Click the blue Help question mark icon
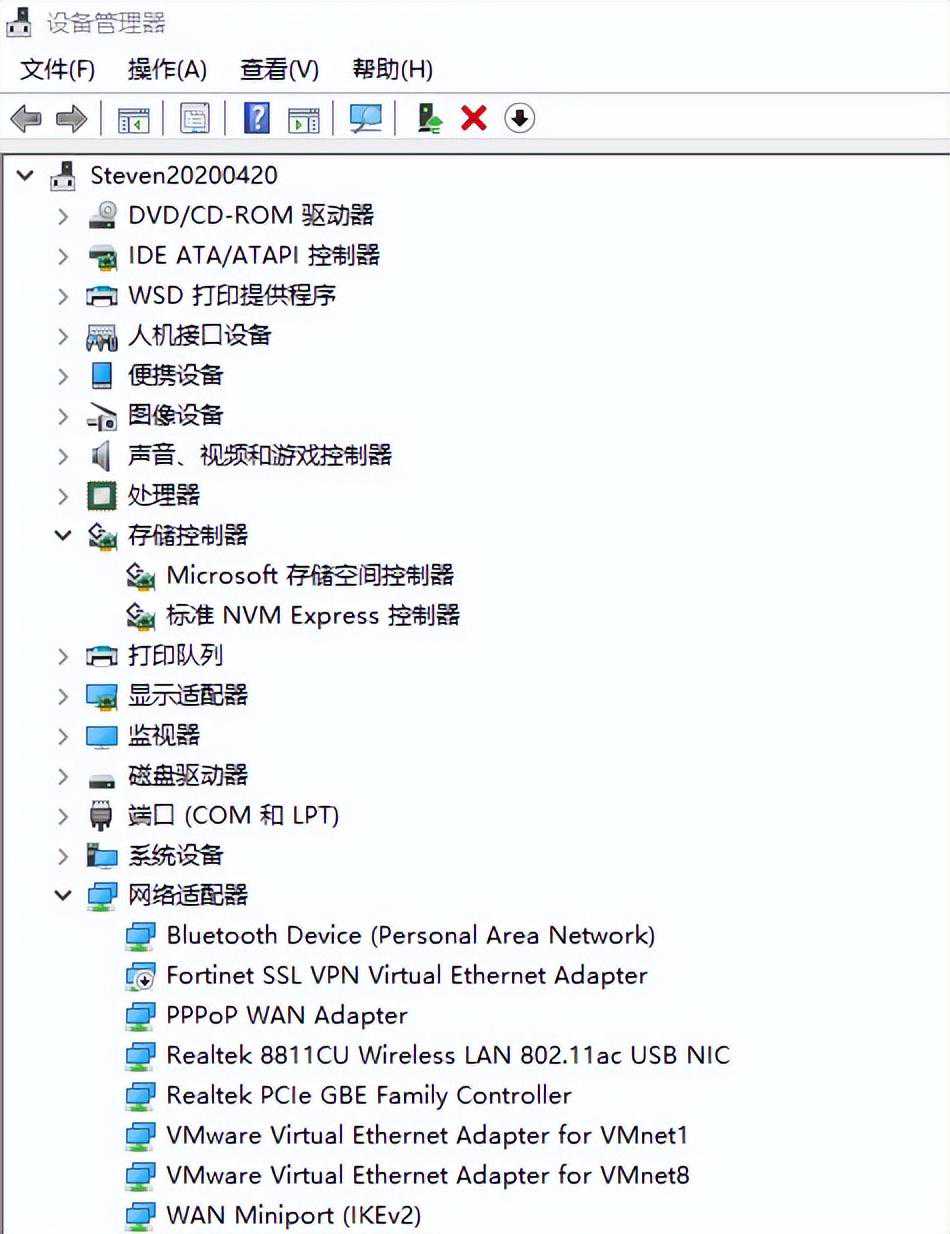This screenshot has height=1234, width=950. [257, 119]
